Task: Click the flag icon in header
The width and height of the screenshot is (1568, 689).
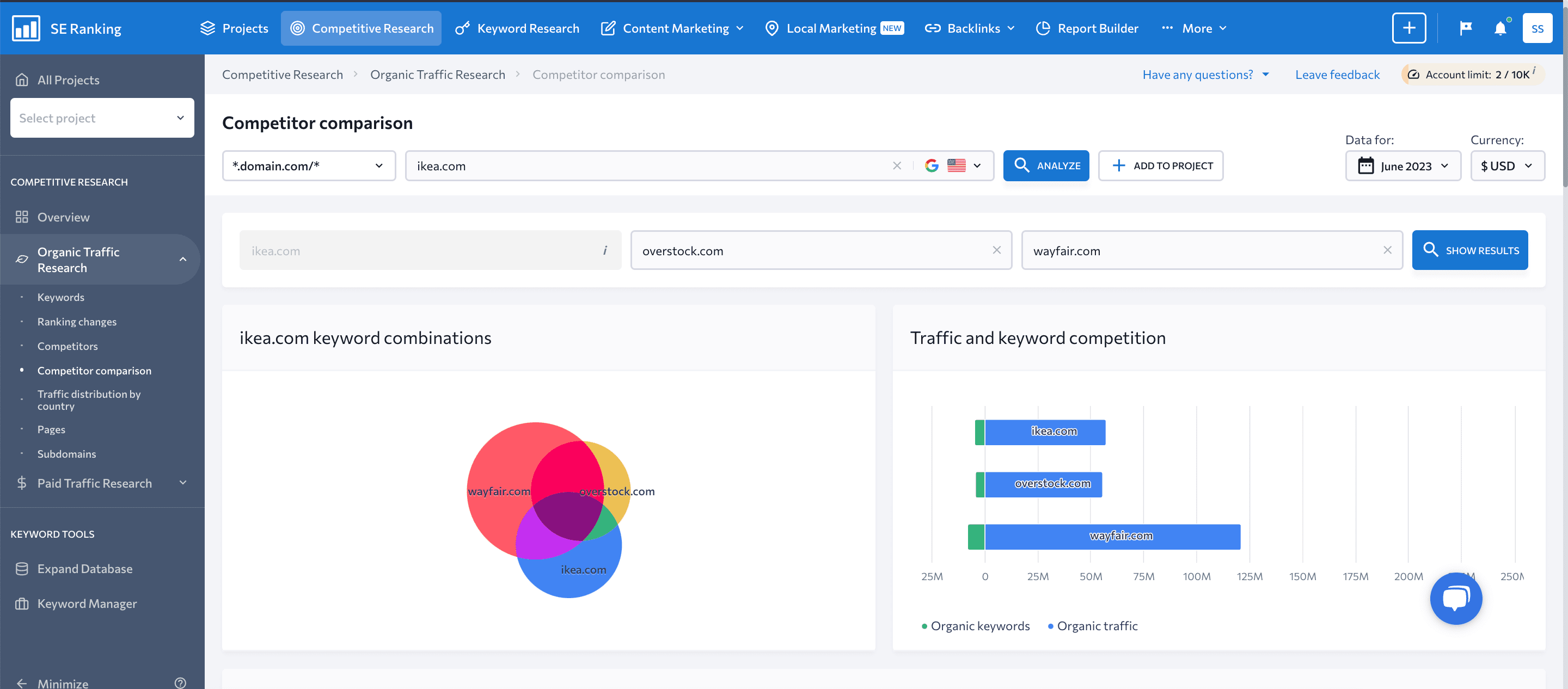Action: click(x=1465, y=28)
